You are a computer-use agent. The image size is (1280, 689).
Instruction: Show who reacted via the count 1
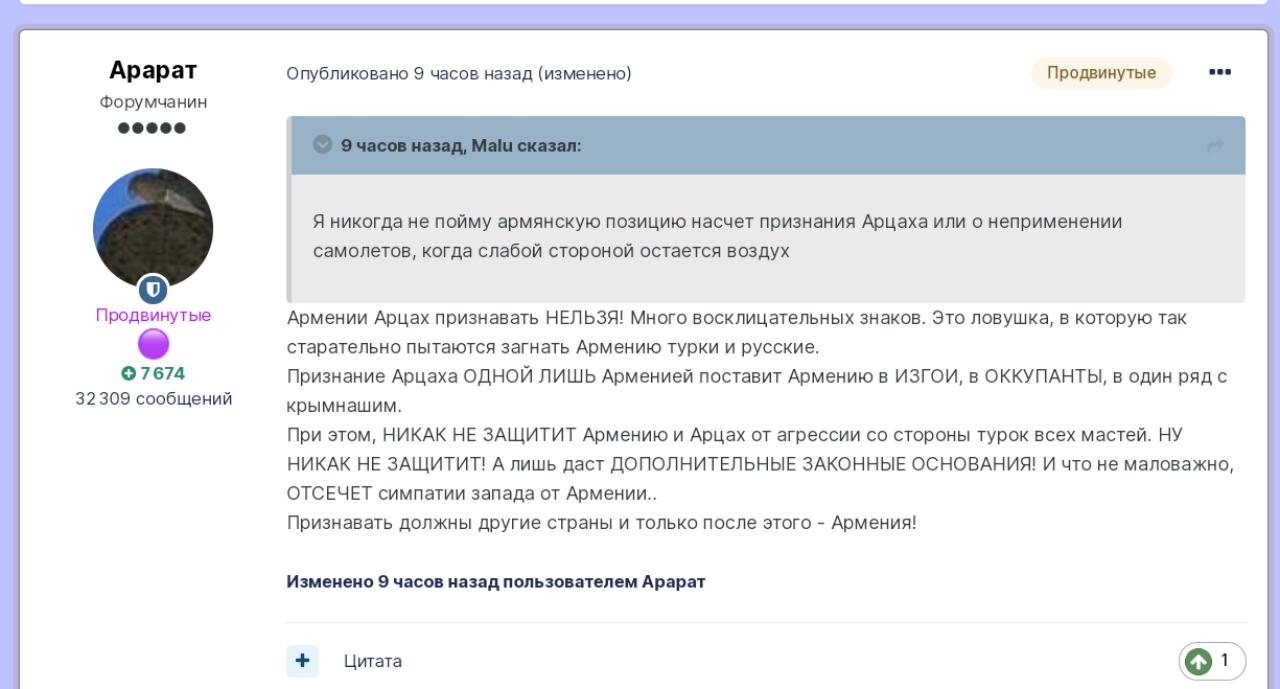tap(1224, 661)
